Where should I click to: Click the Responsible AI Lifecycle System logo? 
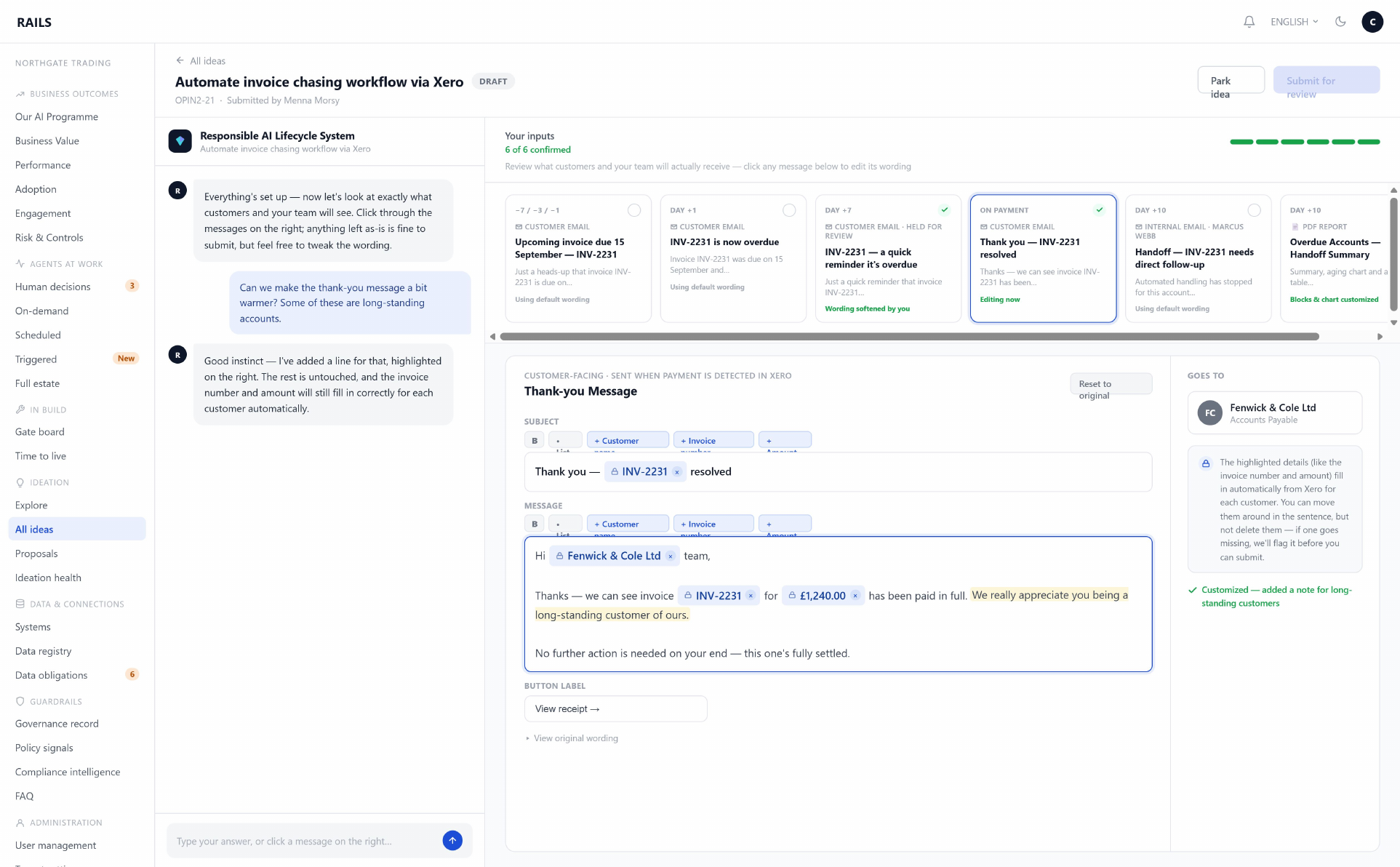point(180,141)
